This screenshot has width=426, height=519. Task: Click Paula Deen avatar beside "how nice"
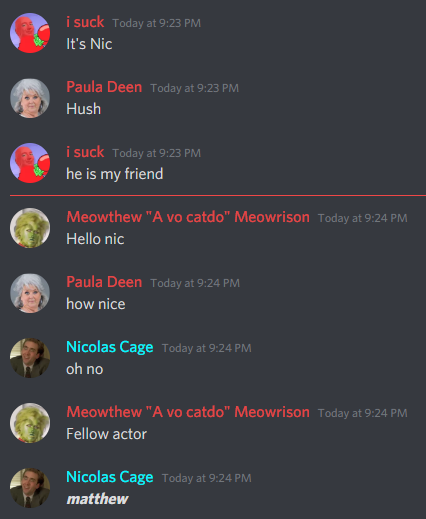click(x=30, y=293)
